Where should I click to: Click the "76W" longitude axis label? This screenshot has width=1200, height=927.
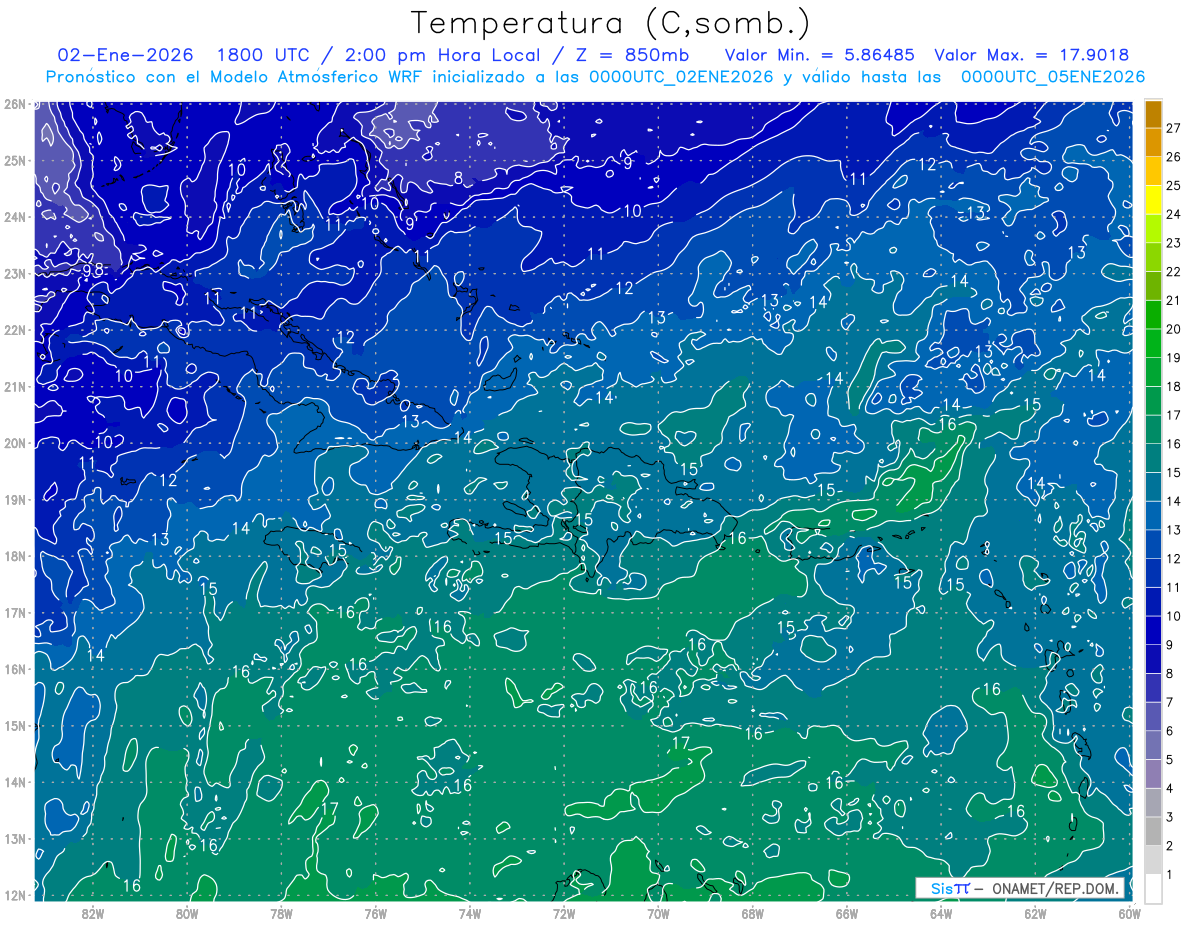point(375,912)
